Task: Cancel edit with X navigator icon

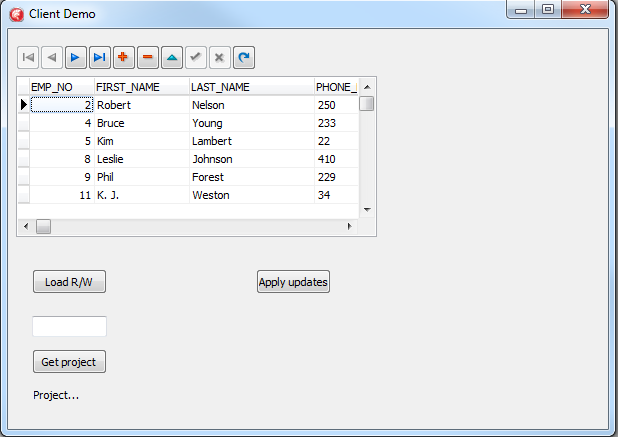Action: pos(220,58)
